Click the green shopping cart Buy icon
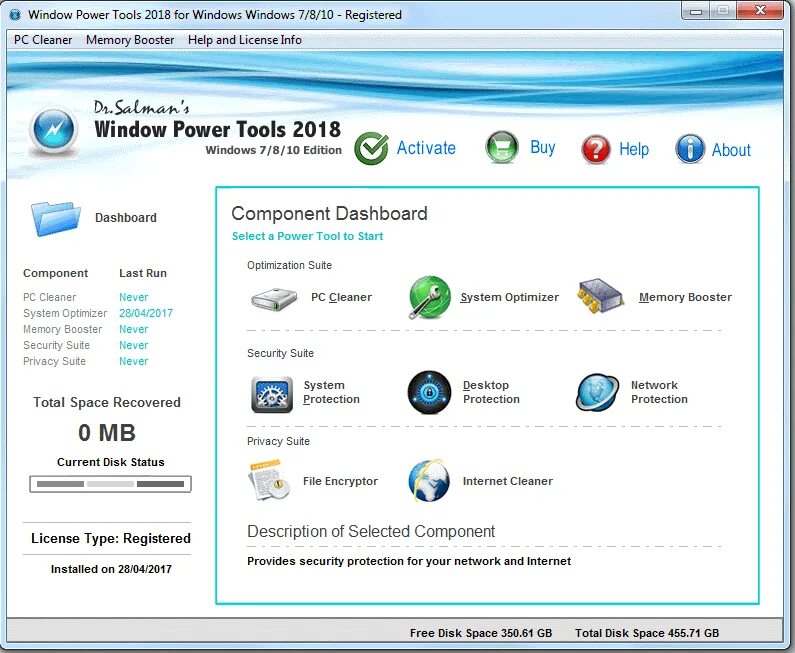Screen dimensions: 795x653 click(502, 148)
